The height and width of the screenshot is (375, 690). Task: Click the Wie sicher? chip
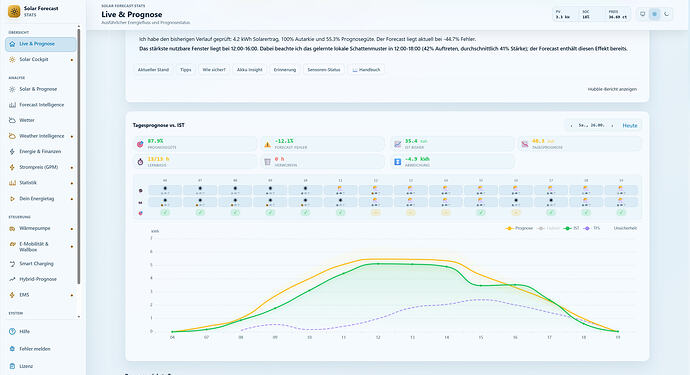point(214,70)
